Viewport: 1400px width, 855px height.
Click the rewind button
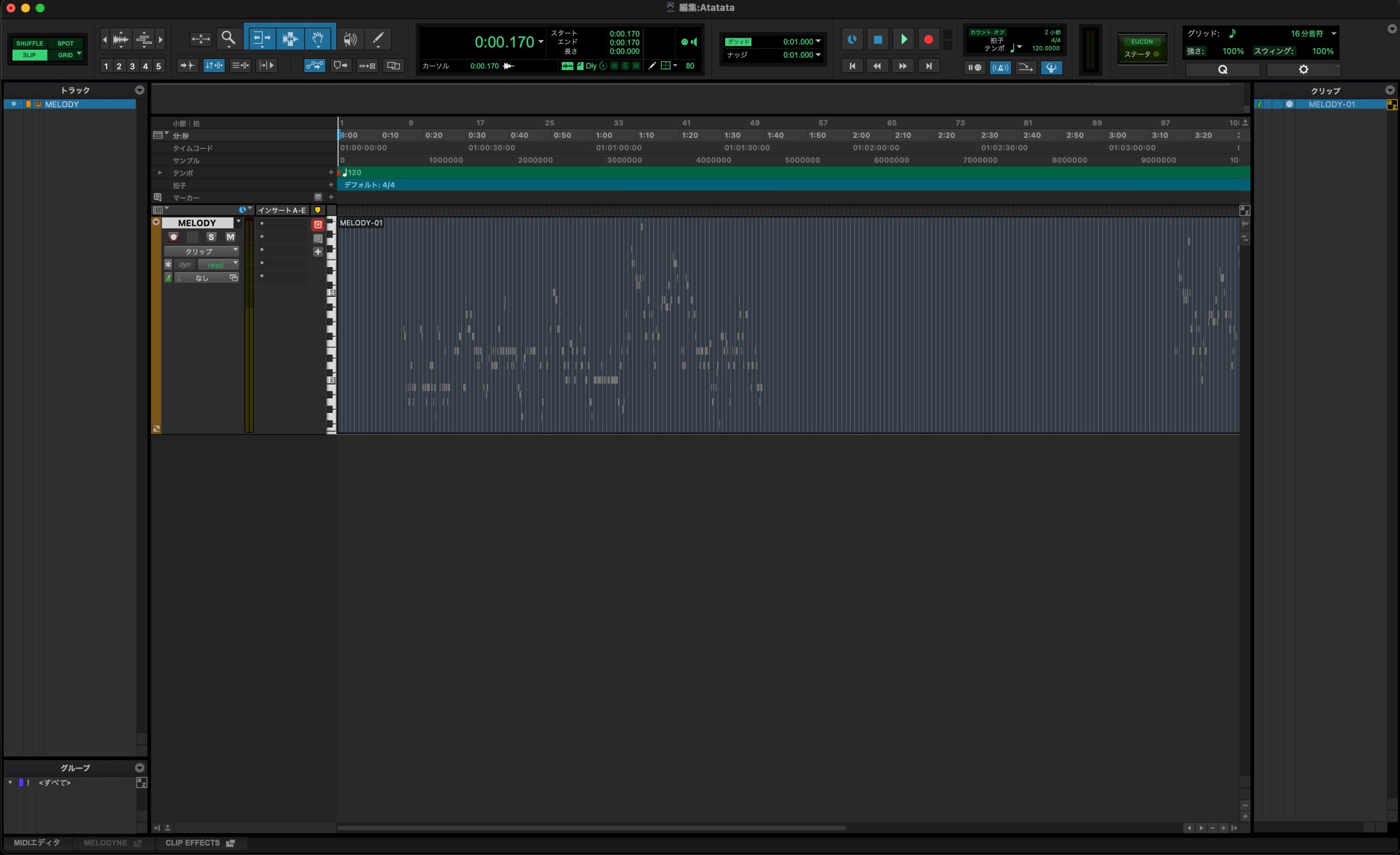(x=877, y=66)
